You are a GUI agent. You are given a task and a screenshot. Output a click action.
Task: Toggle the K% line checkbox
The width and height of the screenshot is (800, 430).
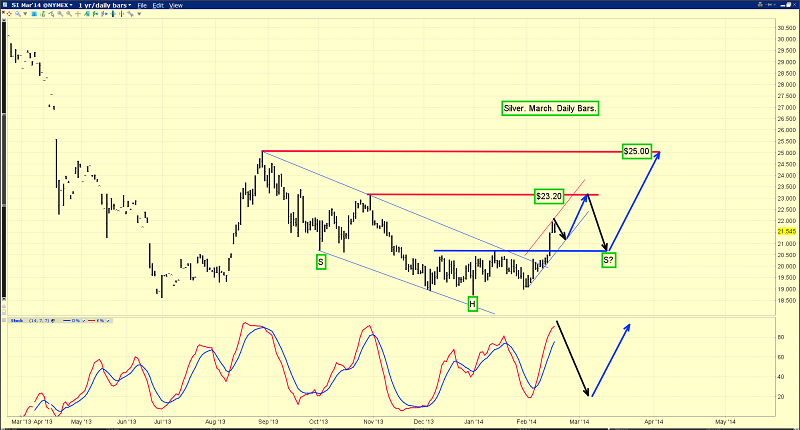point(108,320)
